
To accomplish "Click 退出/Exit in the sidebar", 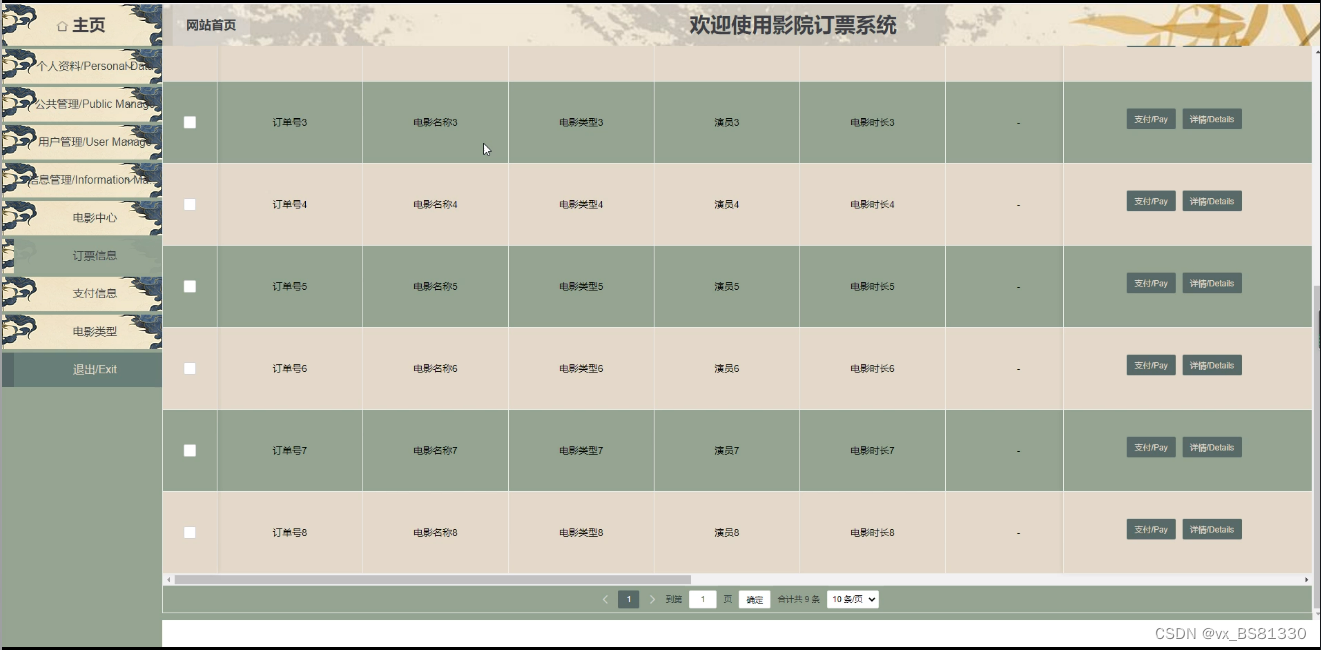I will tap(81, 369).
